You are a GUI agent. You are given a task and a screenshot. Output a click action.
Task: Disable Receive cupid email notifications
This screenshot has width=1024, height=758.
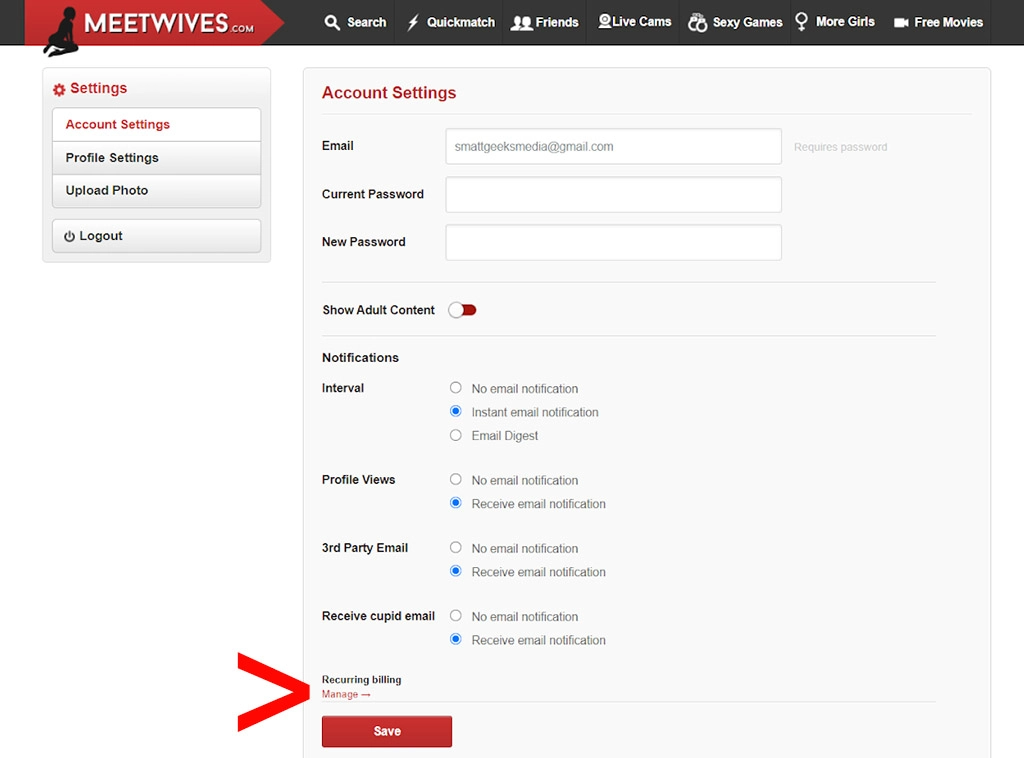point(455,617)
